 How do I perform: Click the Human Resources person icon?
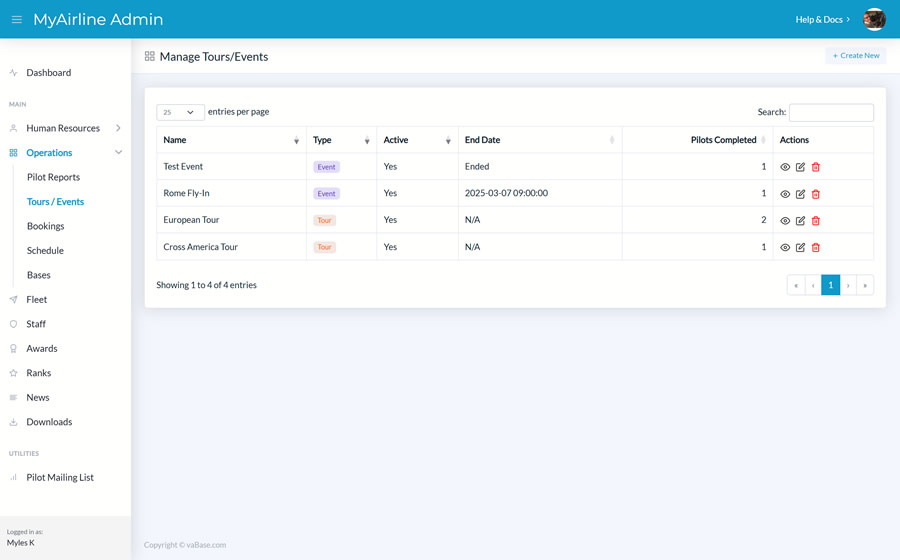(x=13, y=129)
